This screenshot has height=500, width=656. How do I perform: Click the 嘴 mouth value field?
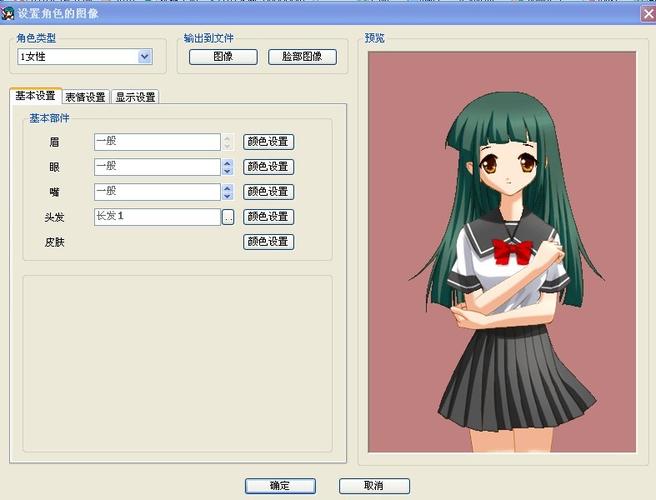[x=157, y=192]
